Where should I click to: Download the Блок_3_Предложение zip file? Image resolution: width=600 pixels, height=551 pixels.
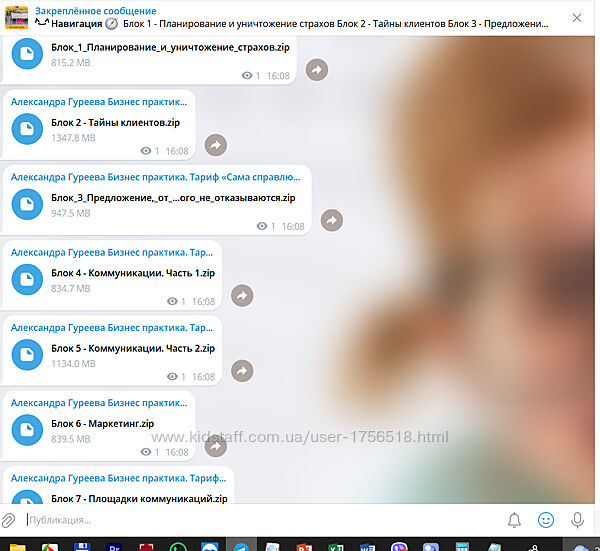click(x=27, y=204)
